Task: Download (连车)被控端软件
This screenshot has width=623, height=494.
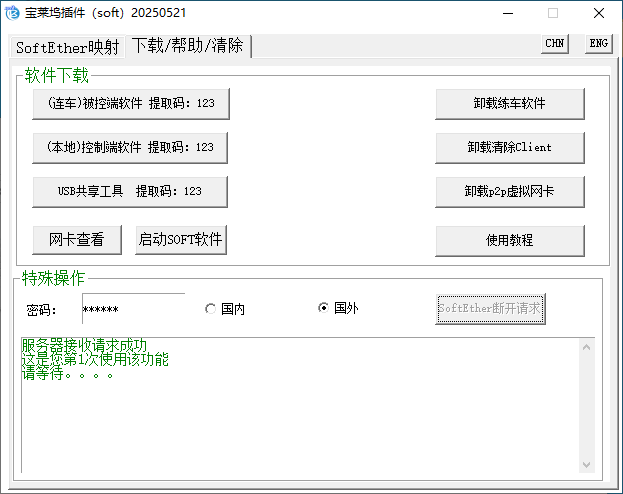Action: point(130,103)
